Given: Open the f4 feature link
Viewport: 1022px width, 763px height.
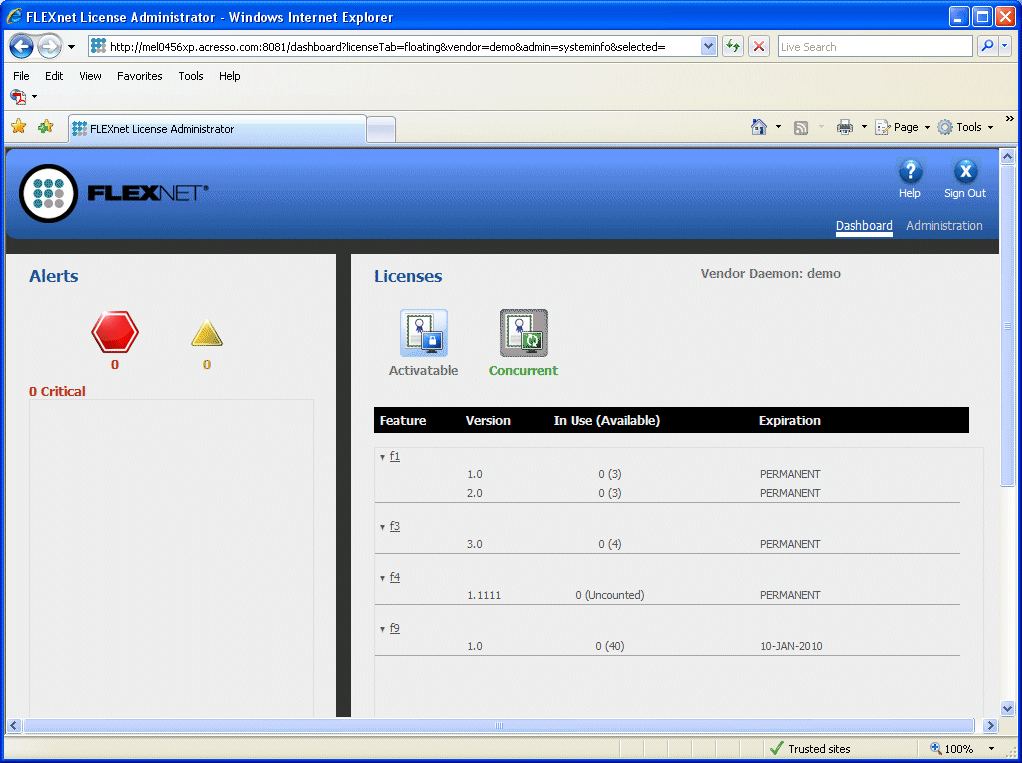Looking at the screenshot, I should click(x=395, y=577).
